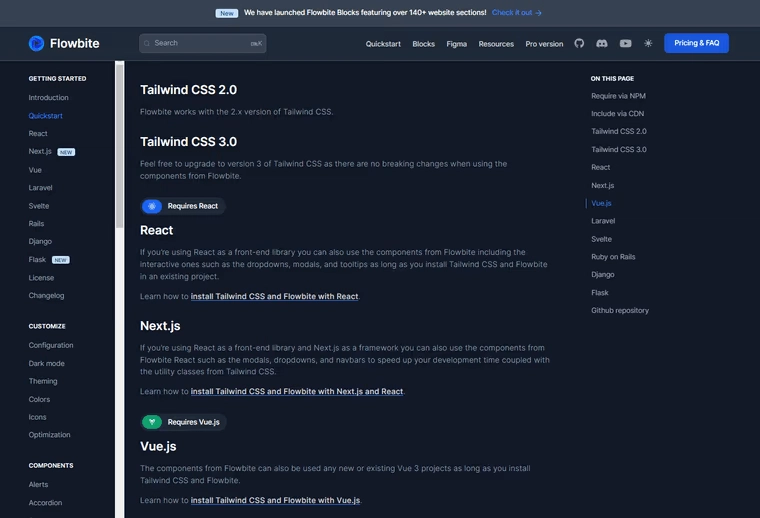
Task: Open Alerts under Components
Action: 38,485
